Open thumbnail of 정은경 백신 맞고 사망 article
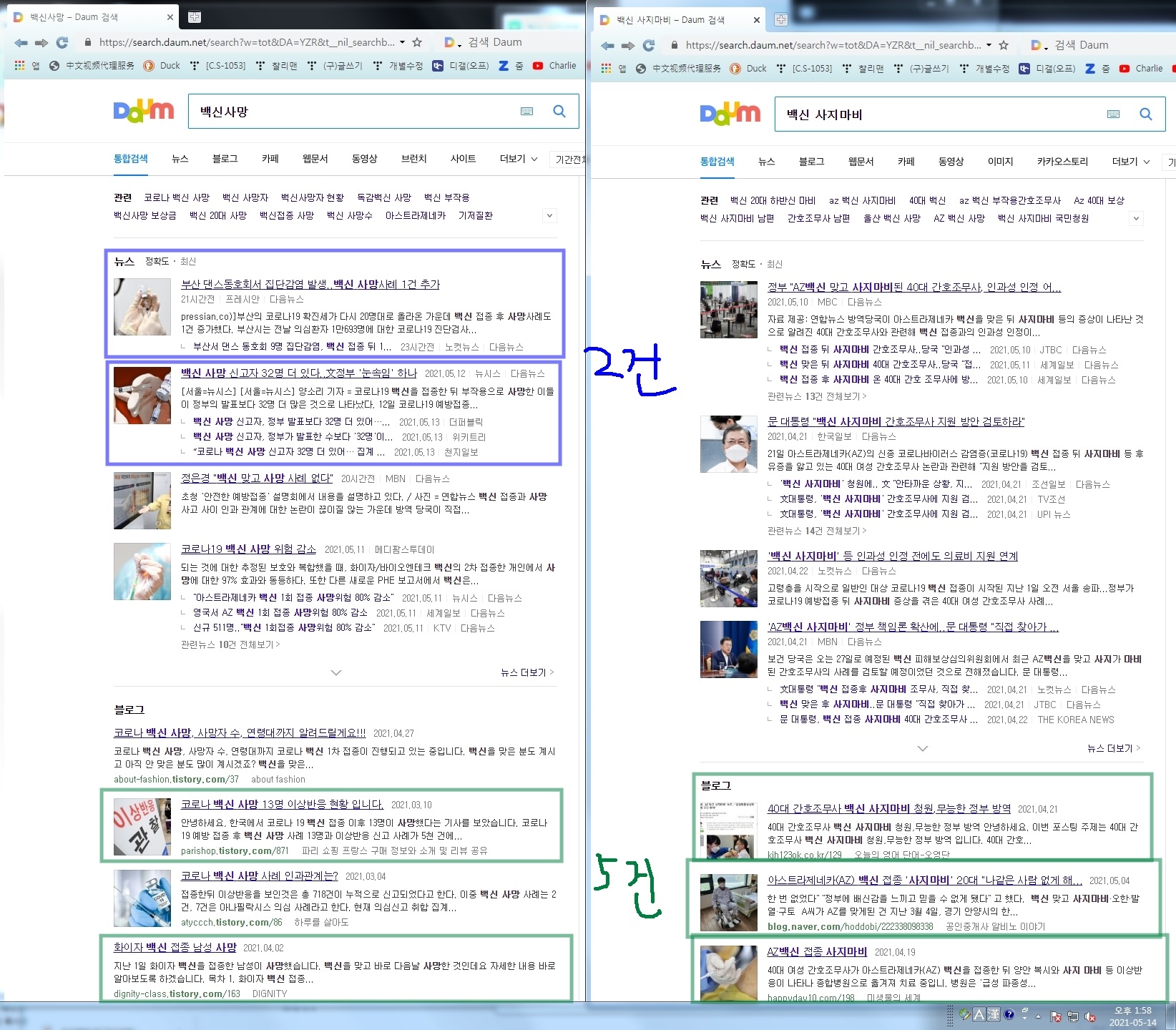 click(142, 500)
